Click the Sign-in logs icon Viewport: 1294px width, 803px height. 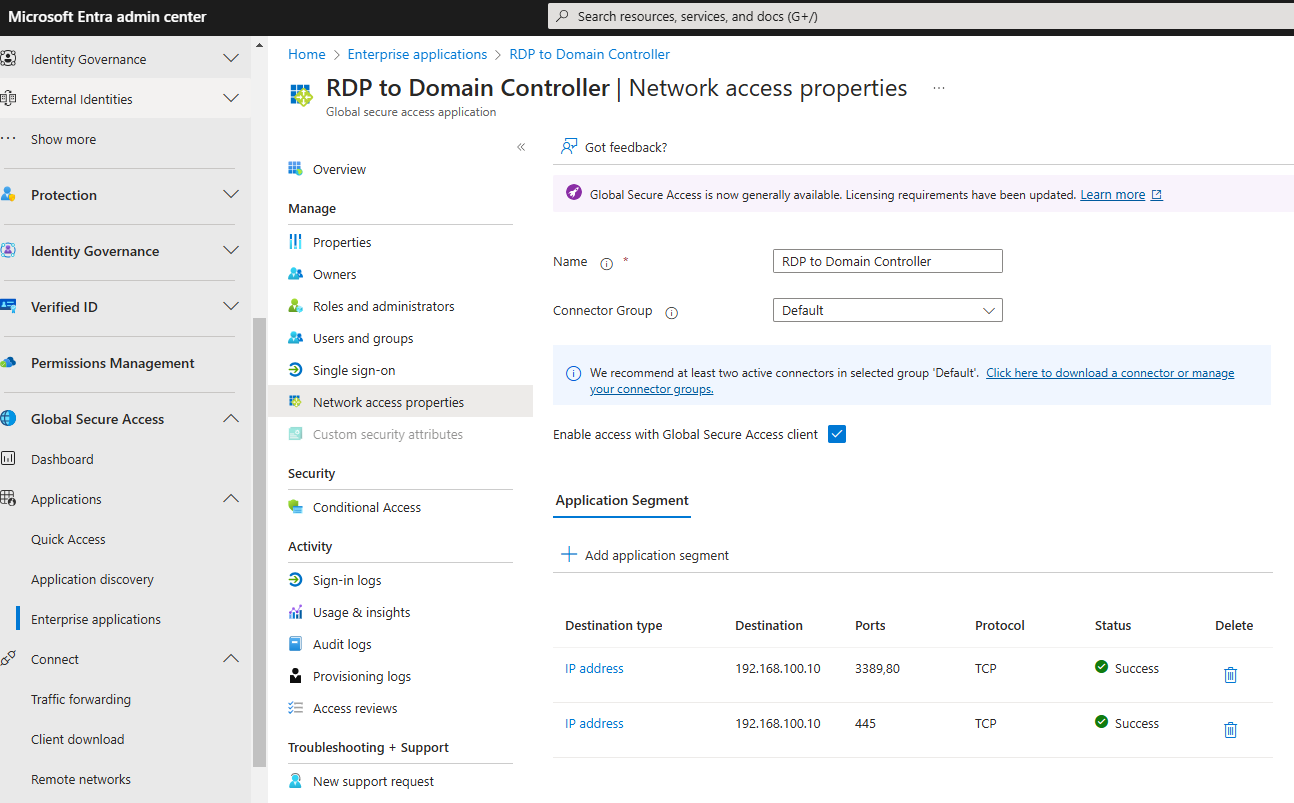pos(295,580)
